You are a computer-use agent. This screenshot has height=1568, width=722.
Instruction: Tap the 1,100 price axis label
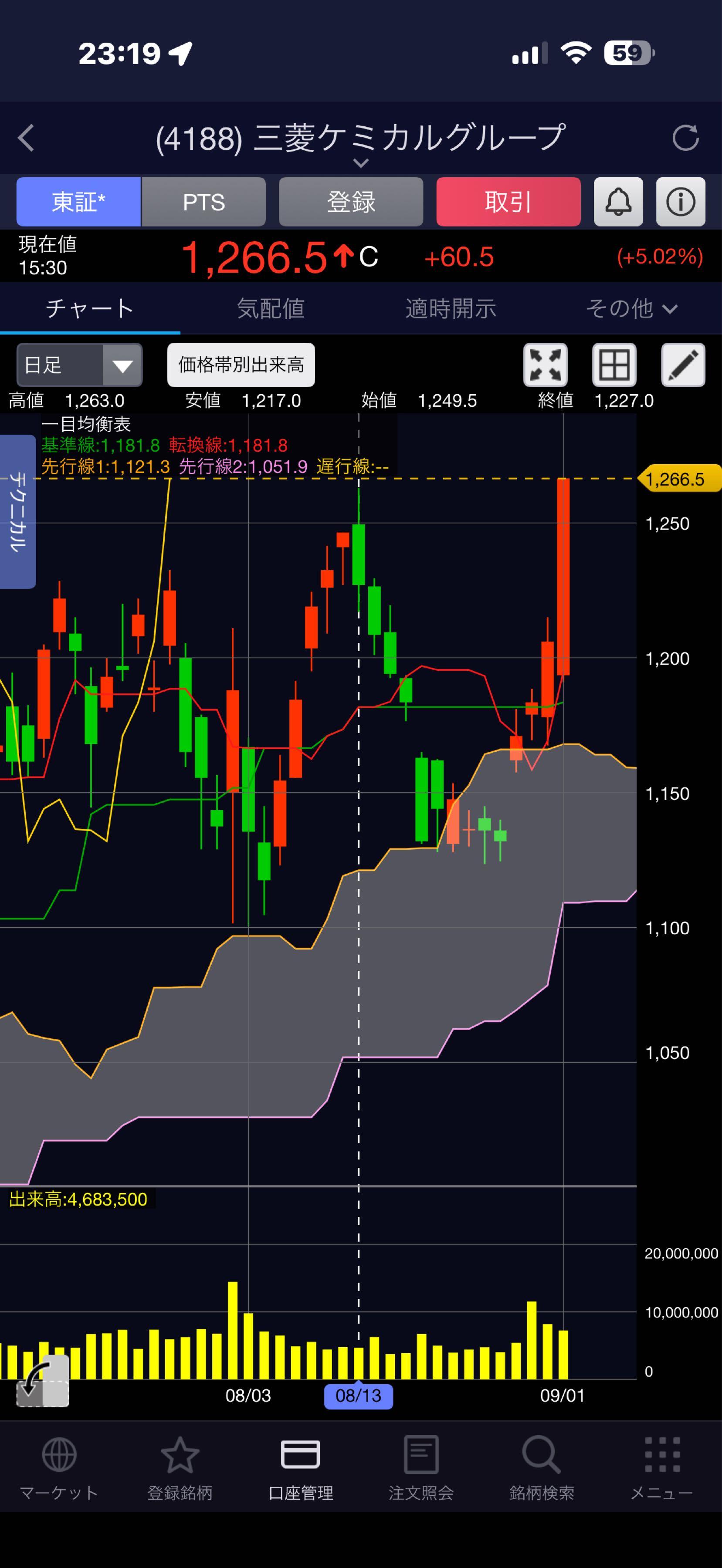coord(667,928)
